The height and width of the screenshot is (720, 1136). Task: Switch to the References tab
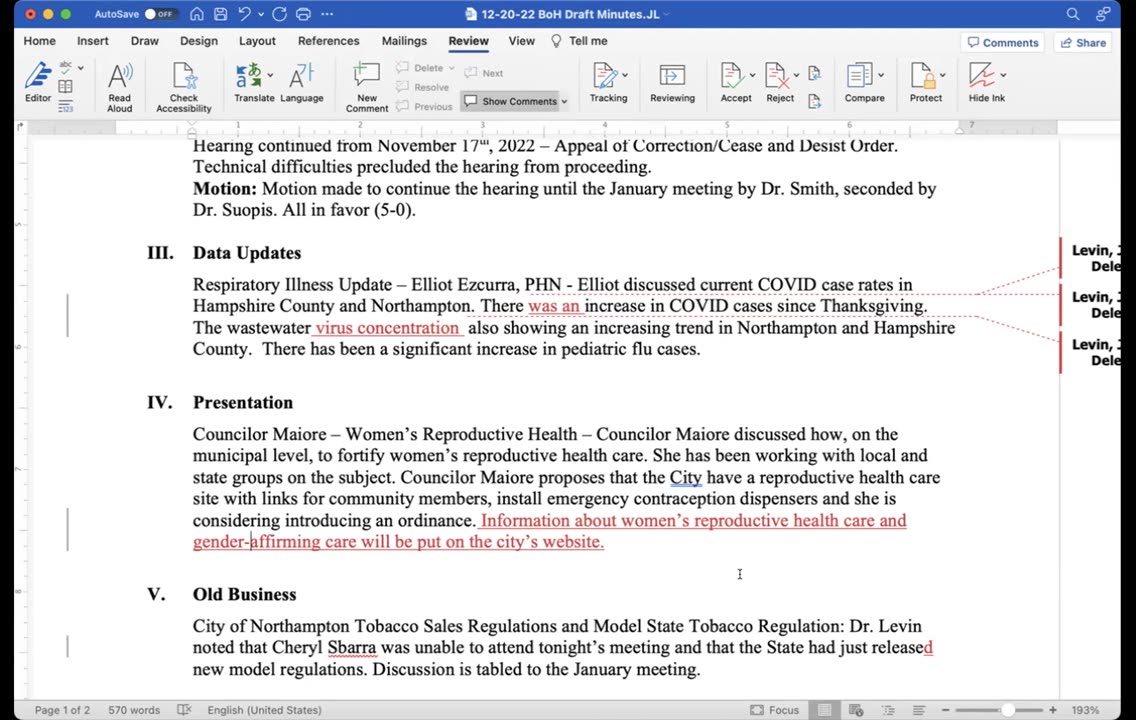[x=328, y=41]
